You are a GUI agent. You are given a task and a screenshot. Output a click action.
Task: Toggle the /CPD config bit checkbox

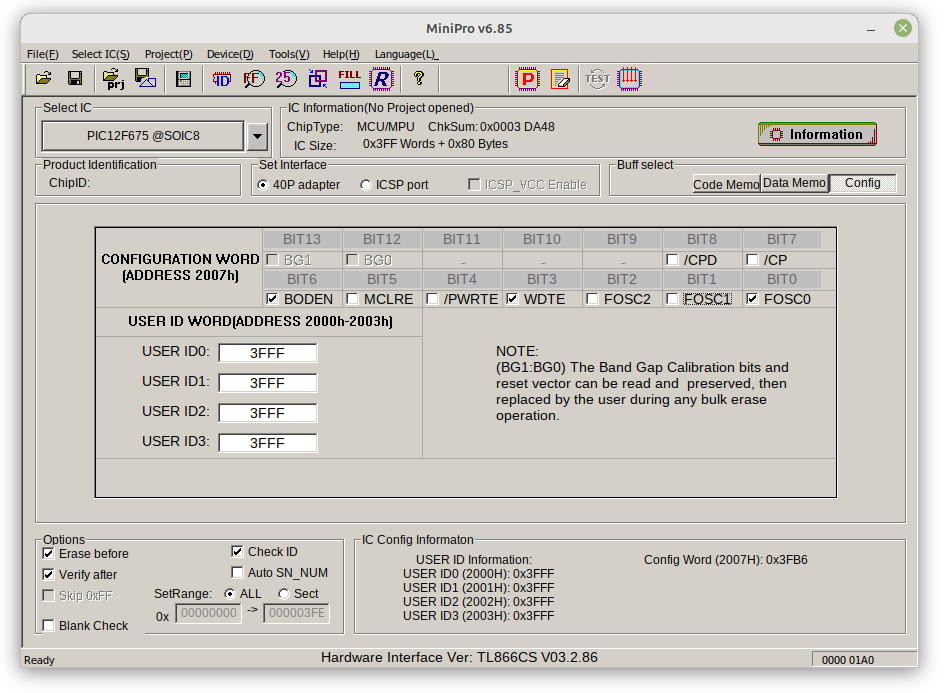coord(672,260)
